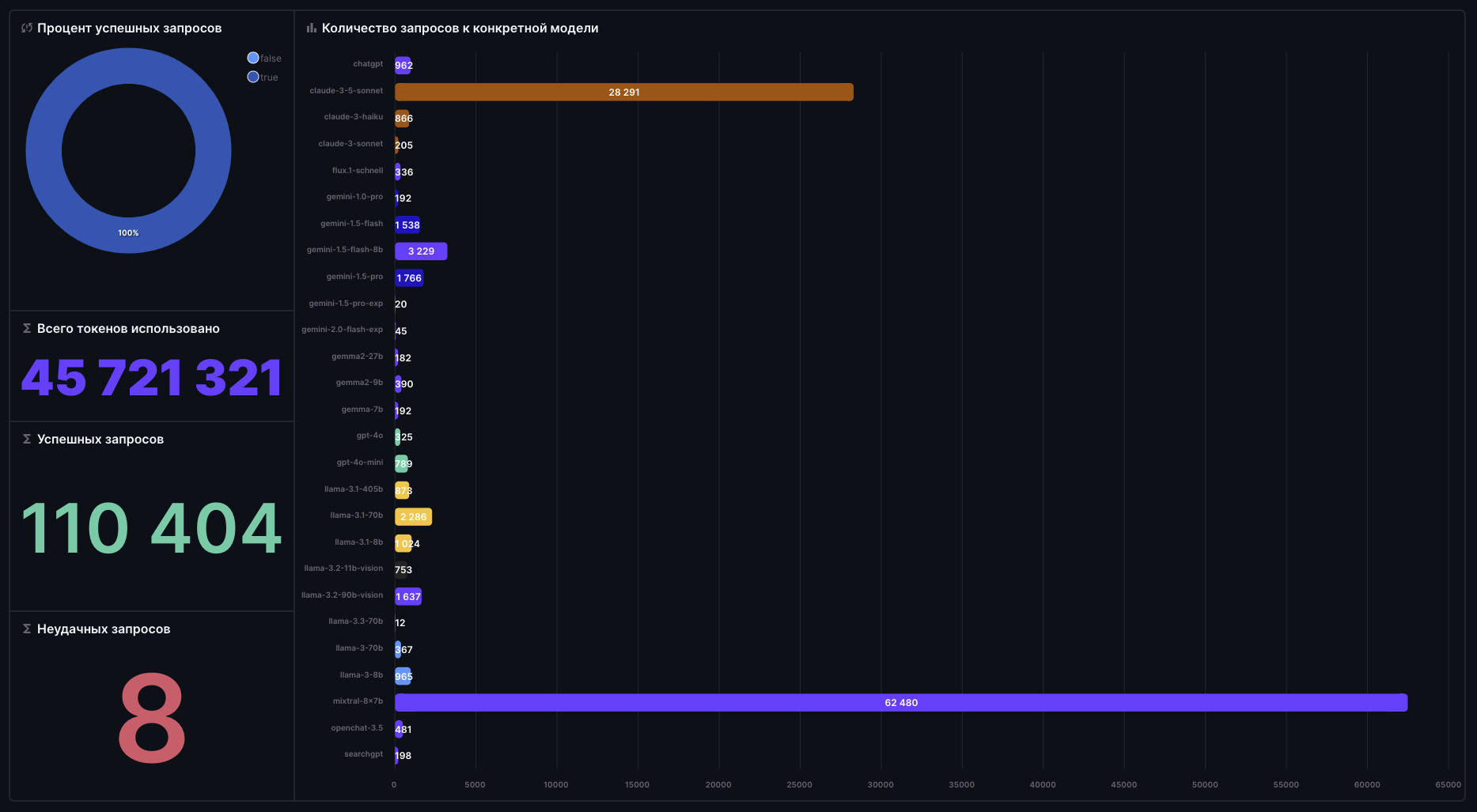This screenshot has width=1477, height=812.
Task: Click the gemini-2.0-flash-exp axis label
Action: tap(342, 330)
